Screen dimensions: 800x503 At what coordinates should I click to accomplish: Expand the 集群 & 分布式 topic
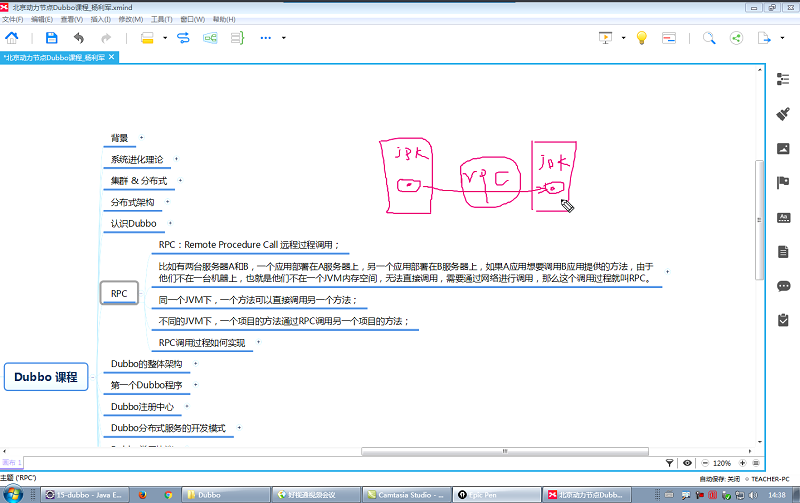[x=180, y=180]
